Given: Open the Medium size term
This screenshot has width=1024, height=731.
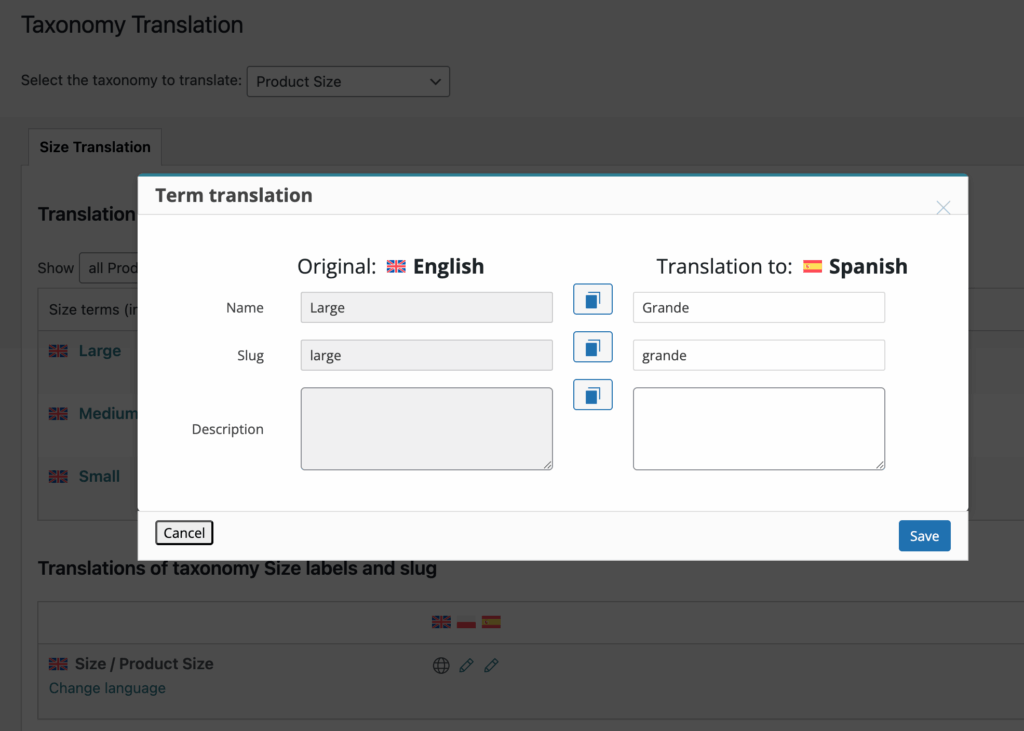Looking at the screenshot, I should (x=107, y=414).
